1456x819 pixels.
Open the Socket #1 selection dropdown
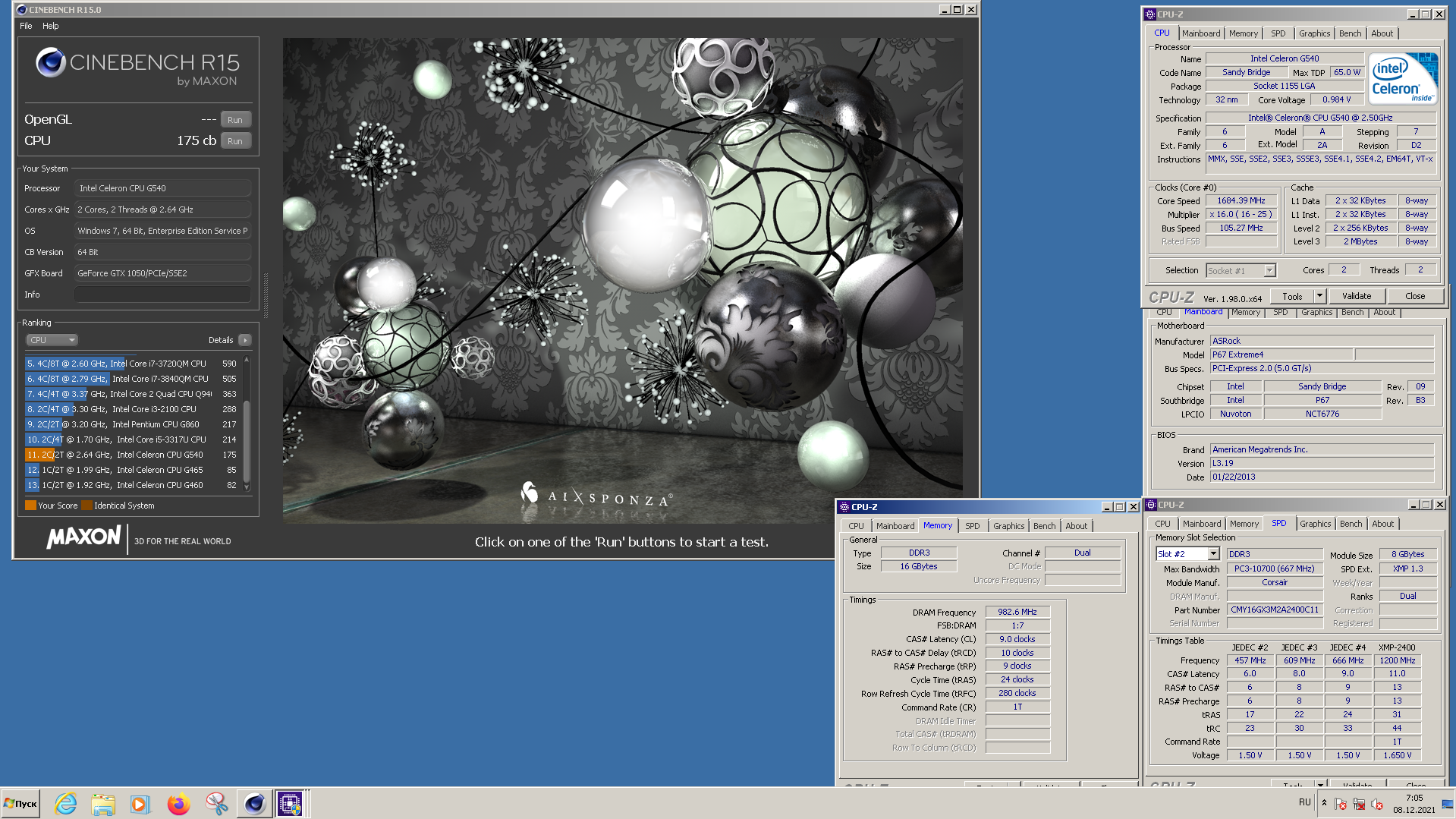pos(1241,271)
